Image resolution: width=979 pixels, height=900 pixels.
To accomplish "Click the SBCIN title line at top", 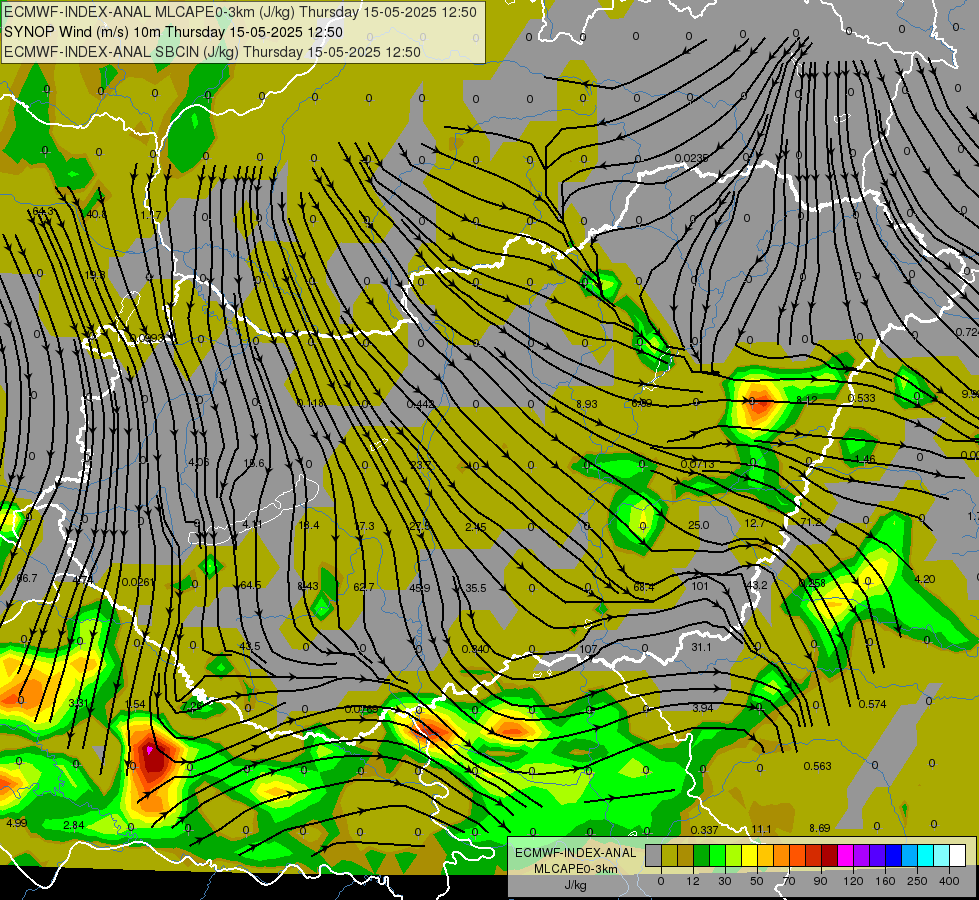I will (212, 52).
